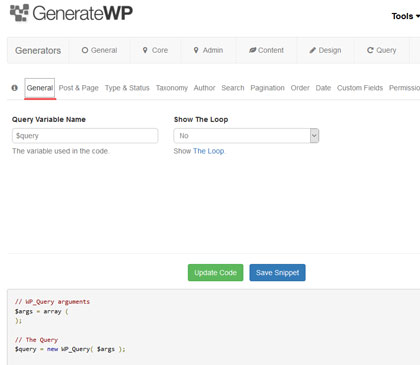This screenshot has height=365, width=420.
Task: Expand the Show The Loop dropdown
Action: click(x=246, y=136)
